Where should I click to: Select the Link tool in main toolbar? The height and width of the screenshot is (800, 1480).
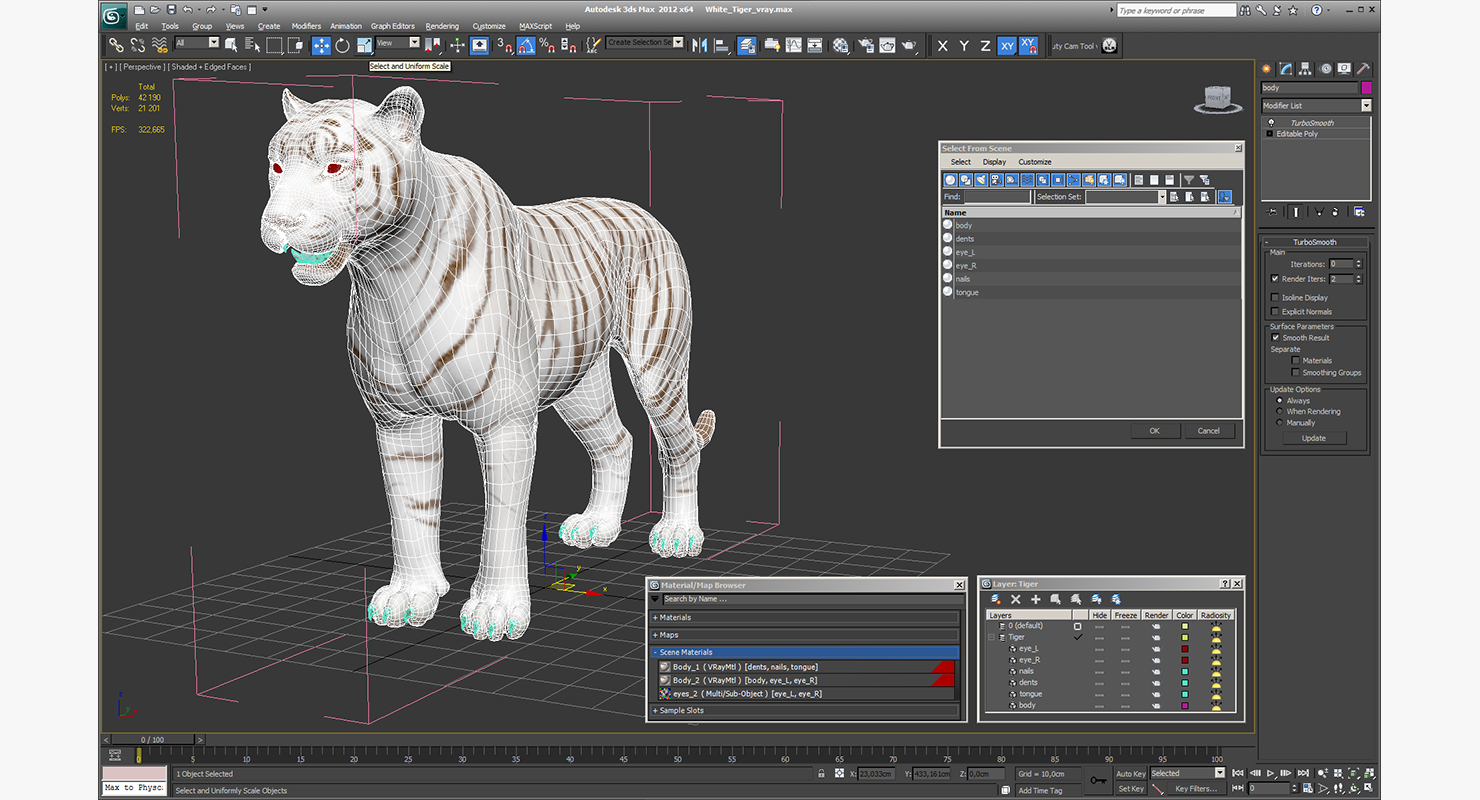(116, 45)
